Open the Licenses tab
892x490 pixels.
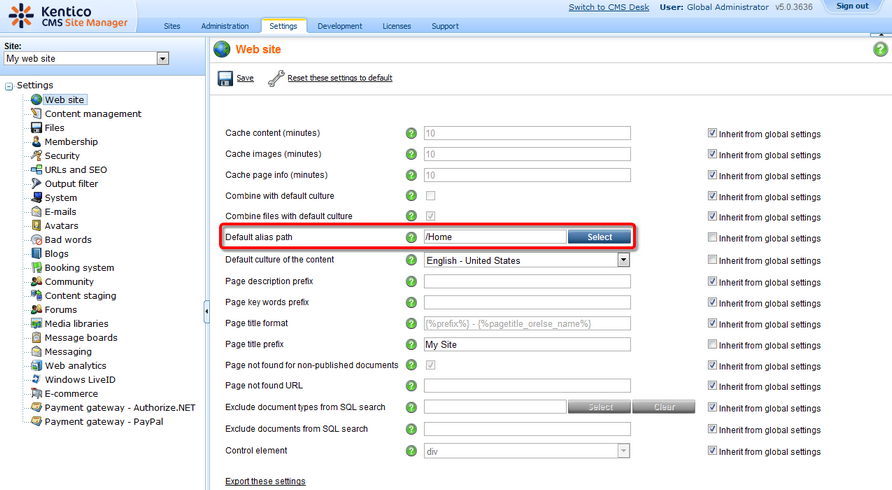(396, 26)
